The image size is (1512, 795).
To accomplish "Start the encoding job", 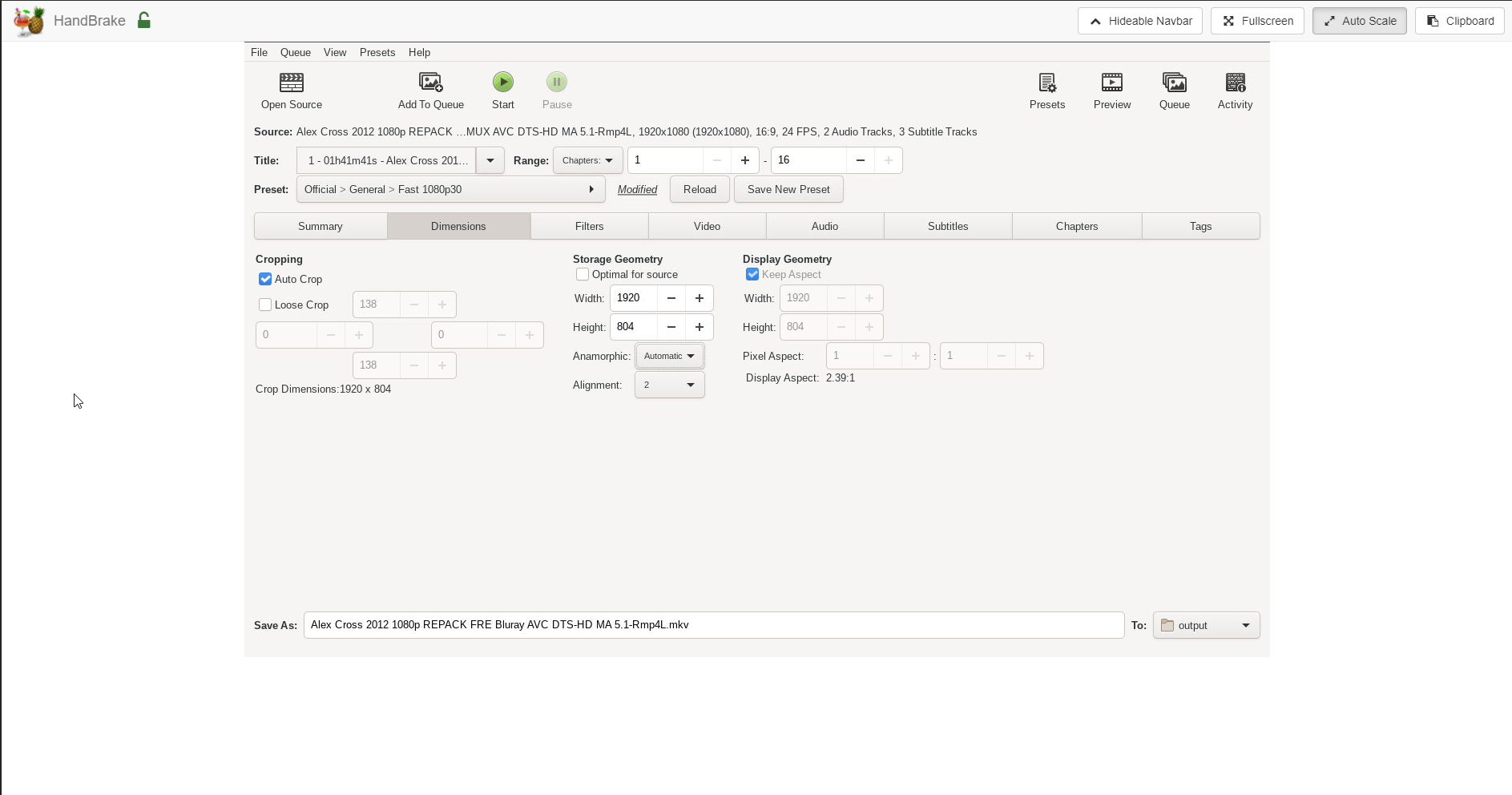I will coord(502,89).
